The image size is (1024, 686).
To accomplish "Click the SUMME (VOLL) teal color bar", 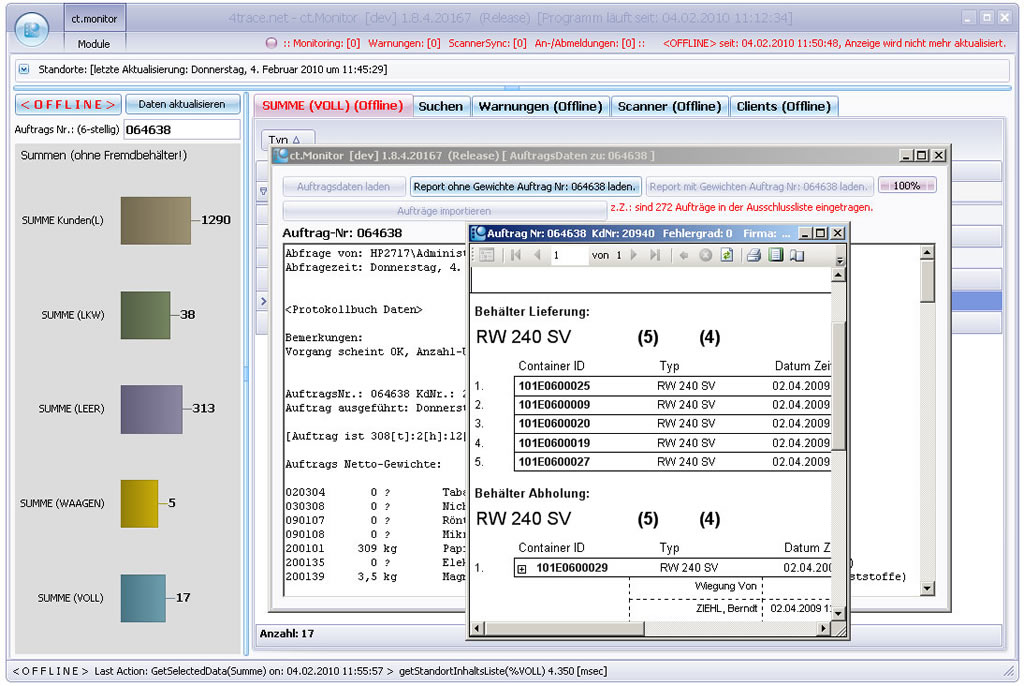I will point(142,598).
